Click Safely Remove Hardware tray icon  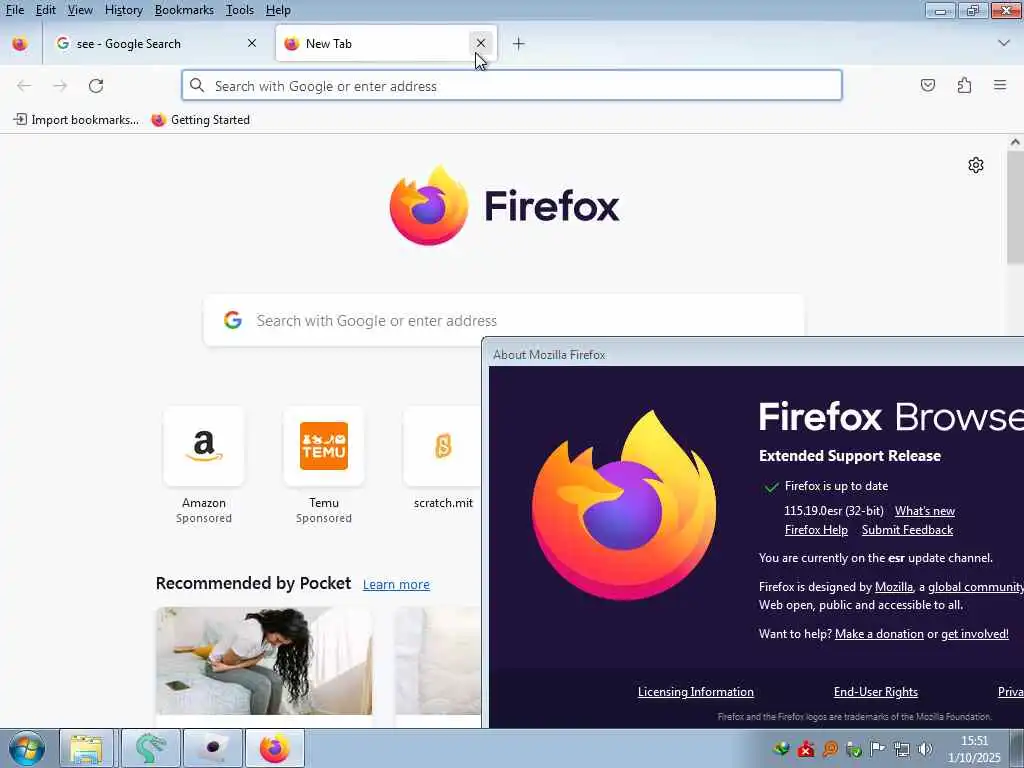pos(854,749)
